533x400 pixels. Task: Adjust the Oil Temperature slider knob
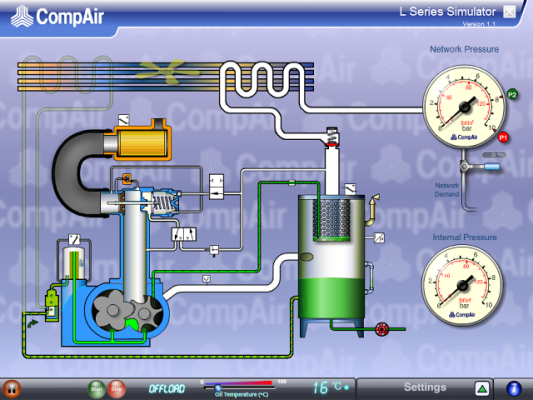(x=218, y=387)
